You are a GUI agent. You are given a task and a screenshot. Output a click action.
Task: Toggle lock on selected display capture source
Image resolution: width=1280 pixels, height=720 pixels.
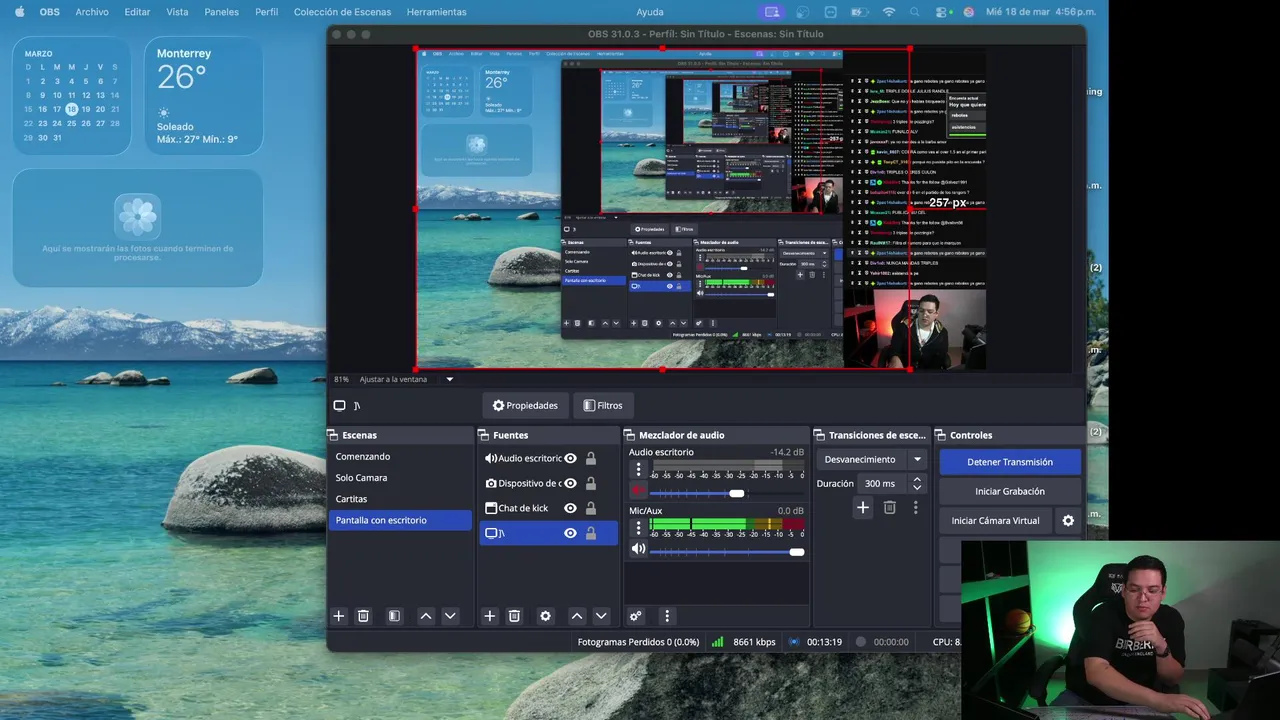point(591,533)
